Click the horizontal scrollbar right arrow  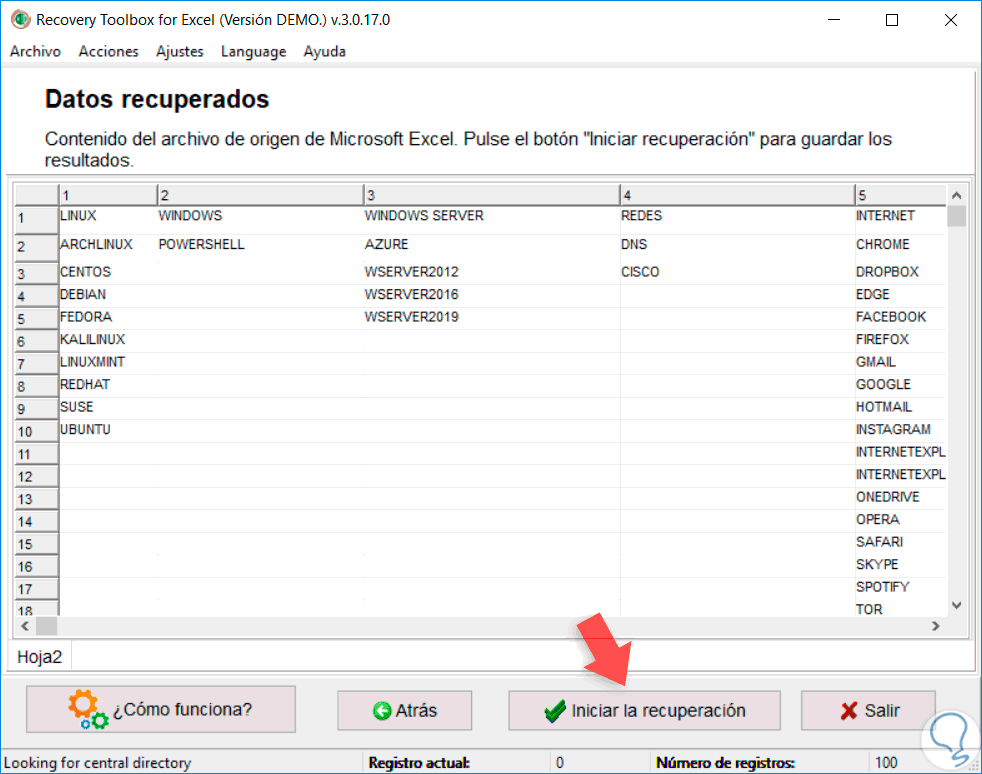pyautogui.click(x=936, y=626)
